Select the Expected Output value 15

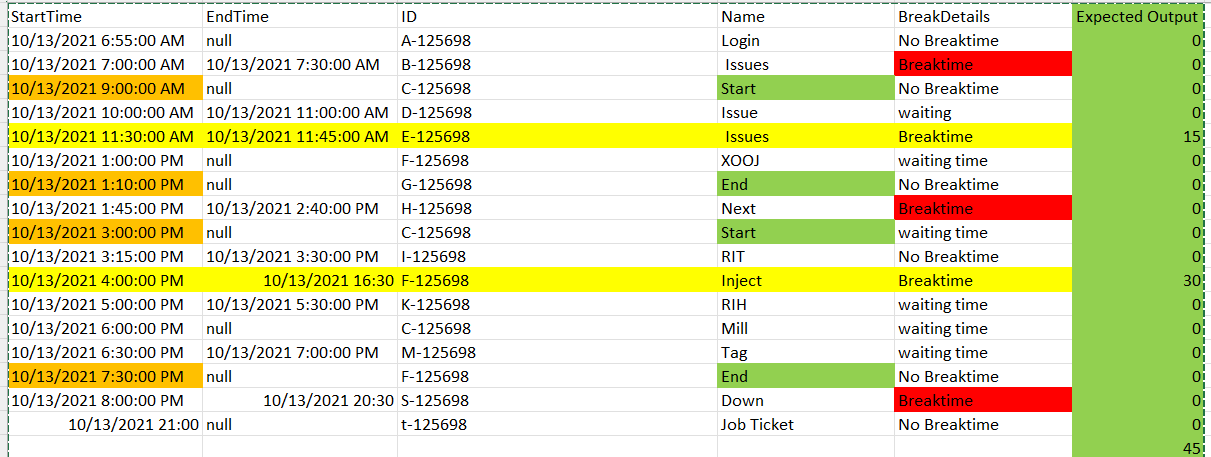1137,137
